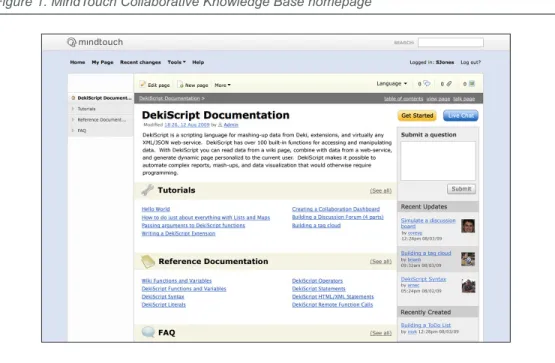Viewport: 555px width, 363px height.
Task: Expand Reference Document sidebar tree item
Action: (x=73, y=120)
